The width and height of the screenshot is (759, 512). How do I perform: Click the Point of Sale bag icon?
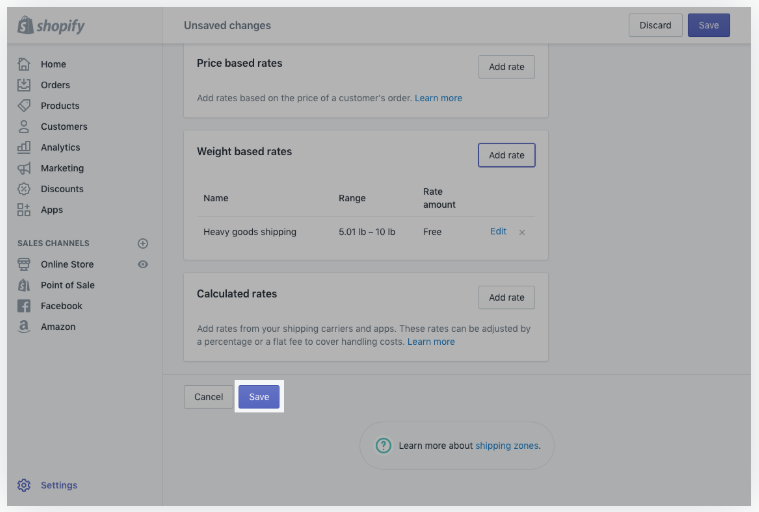24,285
